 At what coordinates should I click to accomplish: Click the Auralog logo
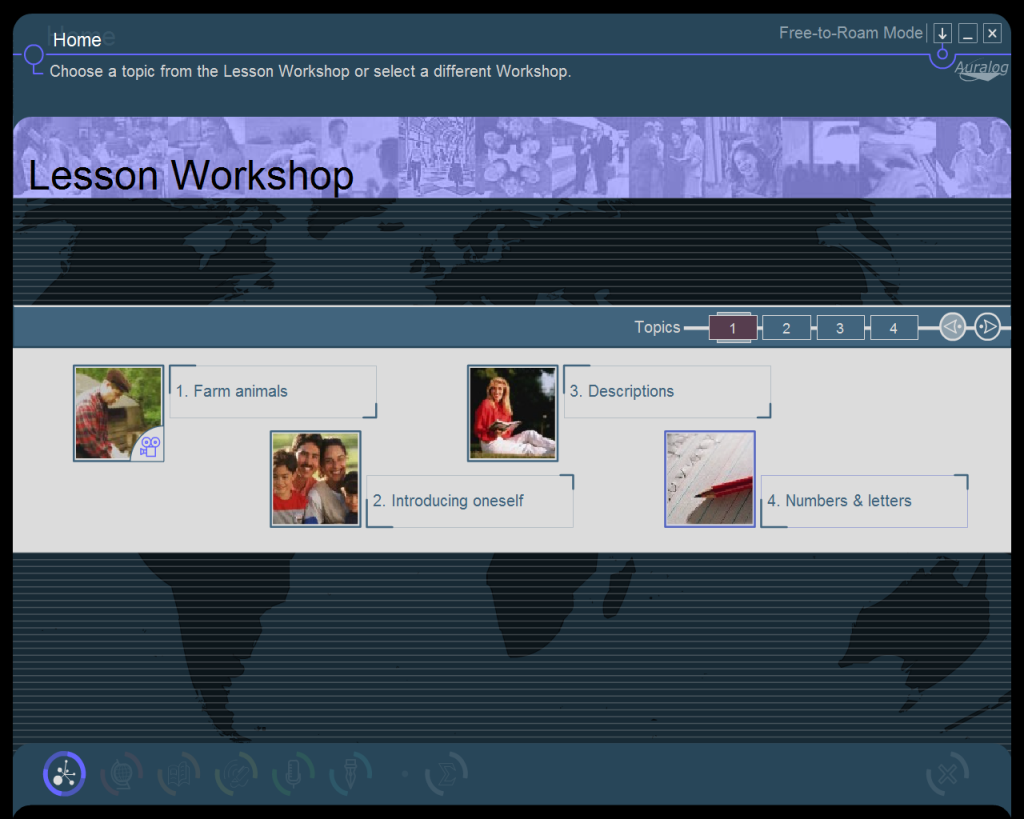[979, 70]
